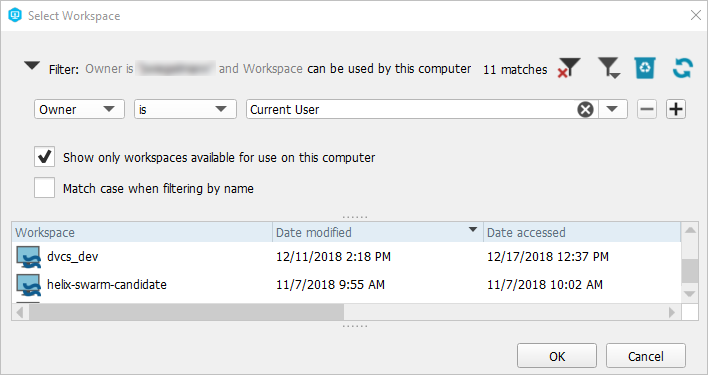The image size is (708, 375).
Task: Uncheck Show only workspaces available checkbox
Action: (x=44, y=157)
